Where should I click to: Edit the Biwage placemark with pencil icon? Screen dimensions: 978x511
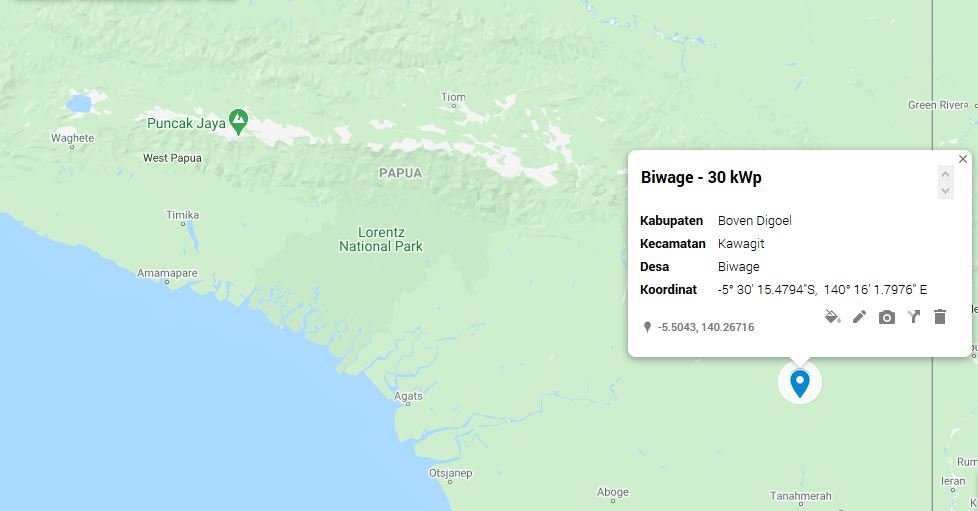point(859,317)
